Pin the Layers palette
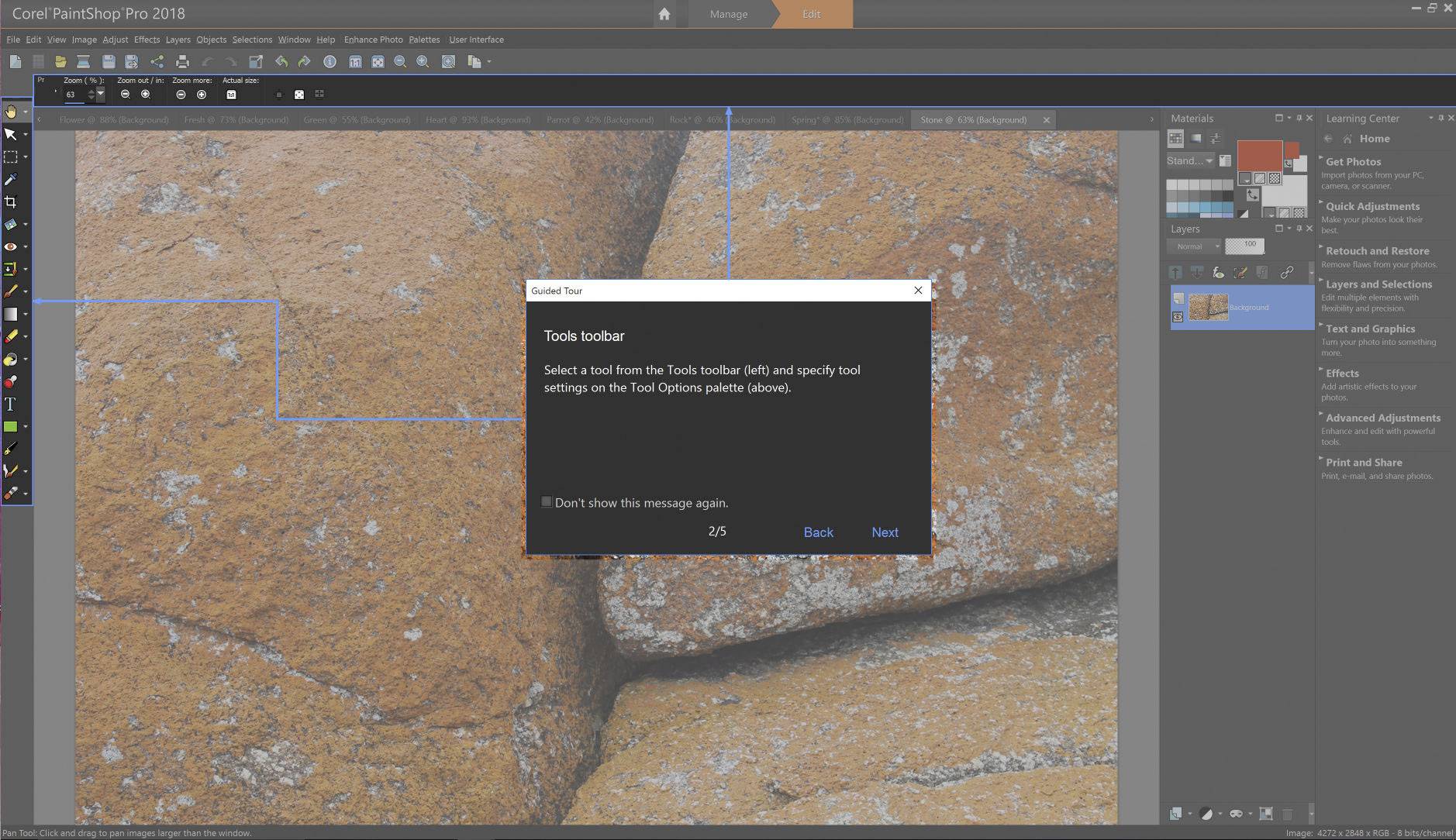Viewport: 1456px width, 840px height. tap(1299, 229)
